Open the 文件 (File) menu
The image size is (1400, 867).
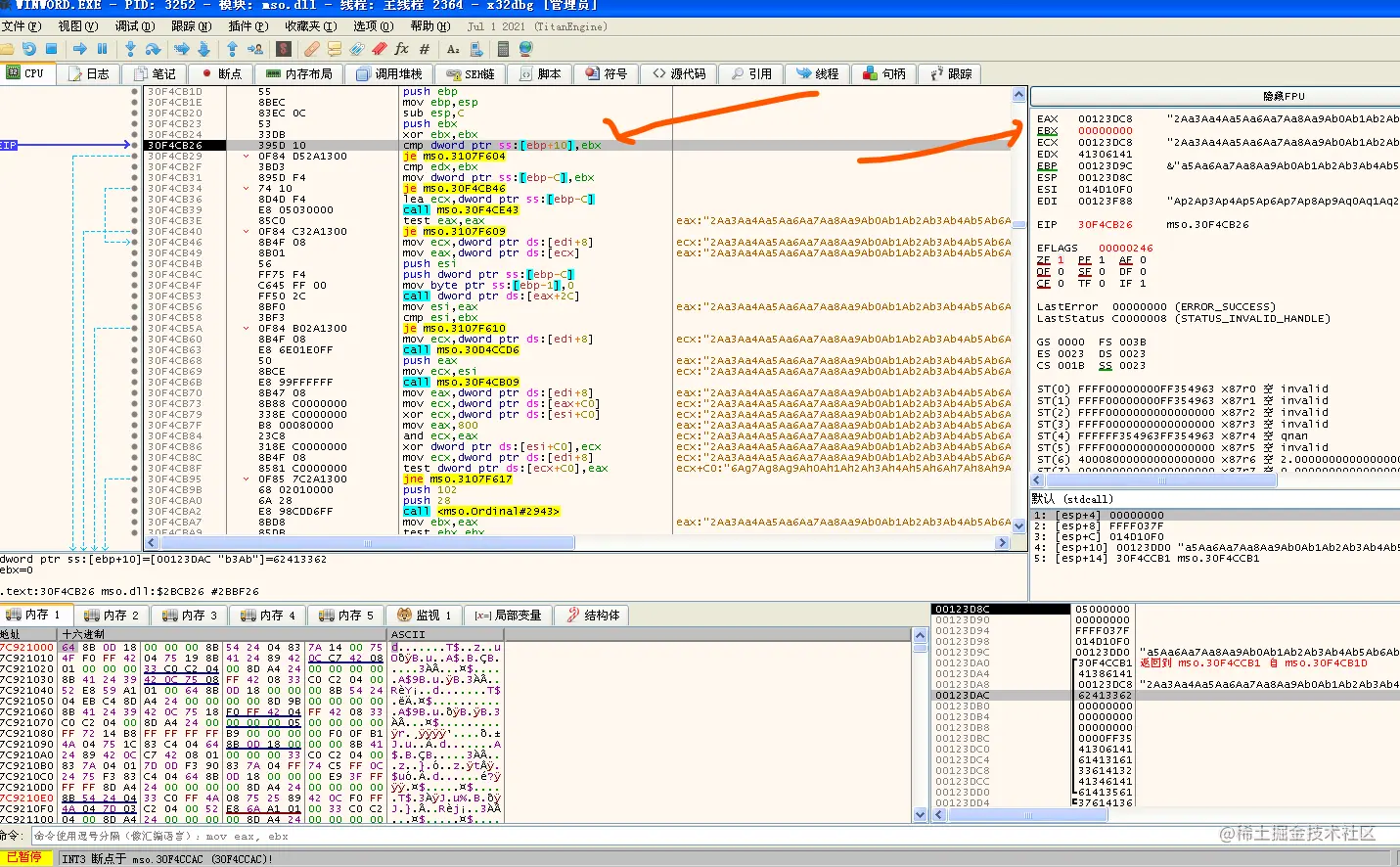click(22, 26)
